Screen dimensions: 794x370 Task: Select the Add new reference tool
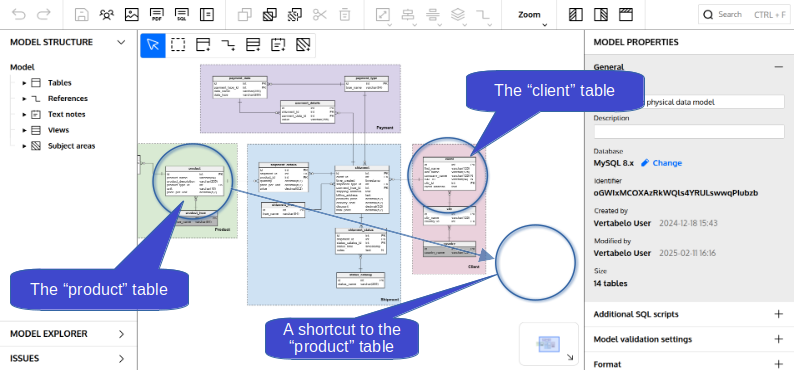(228, 45)
